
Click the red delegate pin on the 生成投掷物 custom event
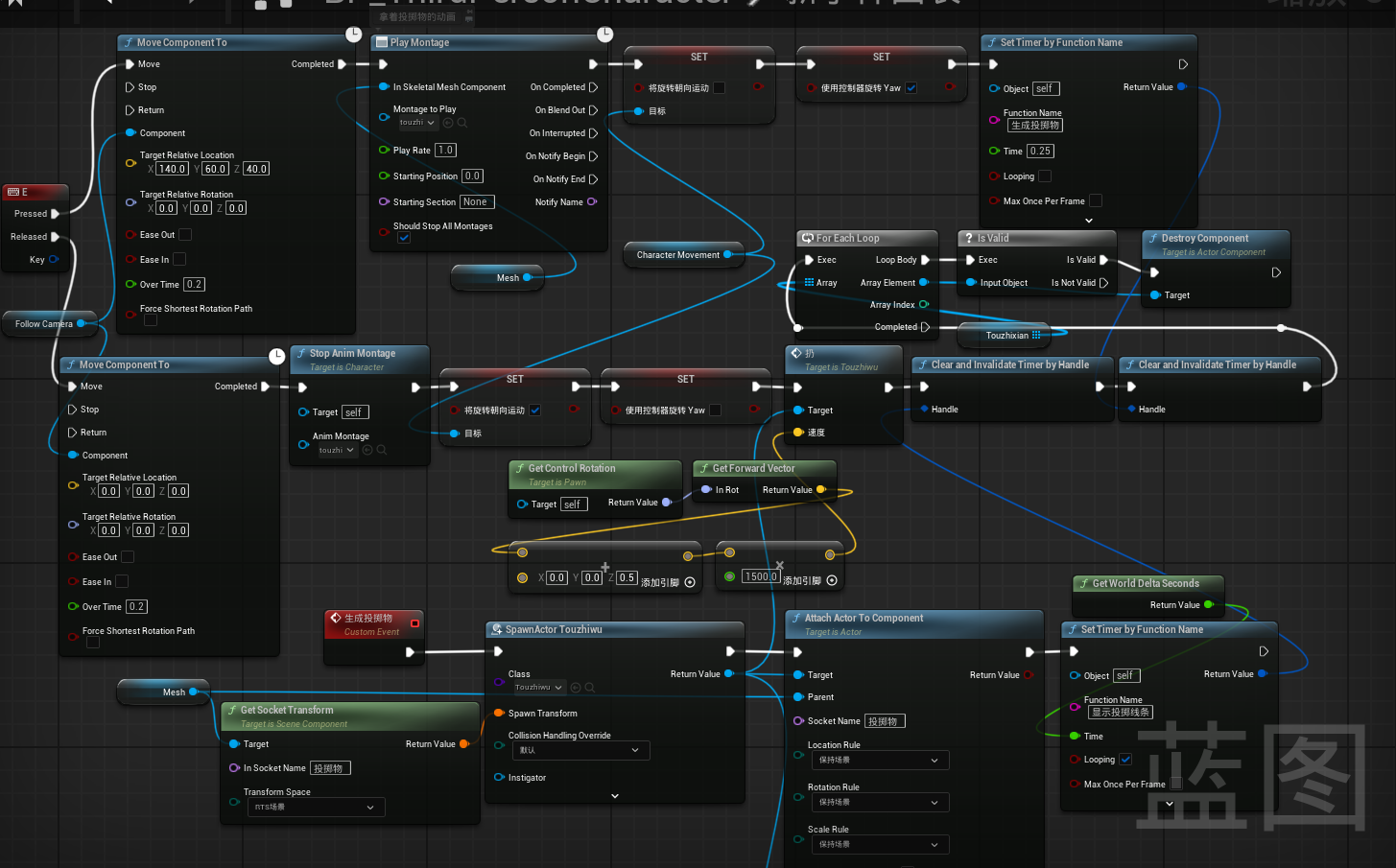[x=414, y=623]
